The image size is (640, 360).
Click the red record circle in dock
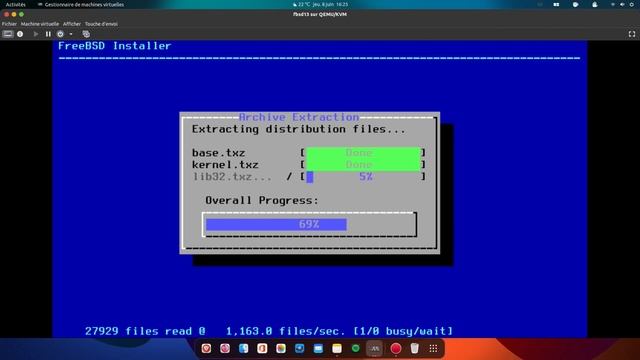point(396,349)
